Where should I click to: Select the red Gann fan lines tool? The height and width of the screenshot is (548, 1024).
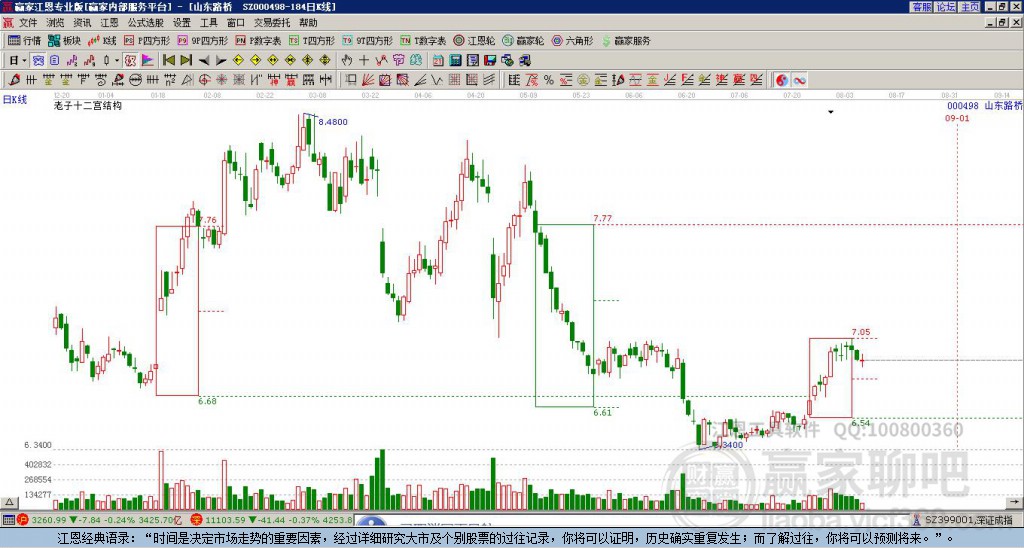[368, 80]
